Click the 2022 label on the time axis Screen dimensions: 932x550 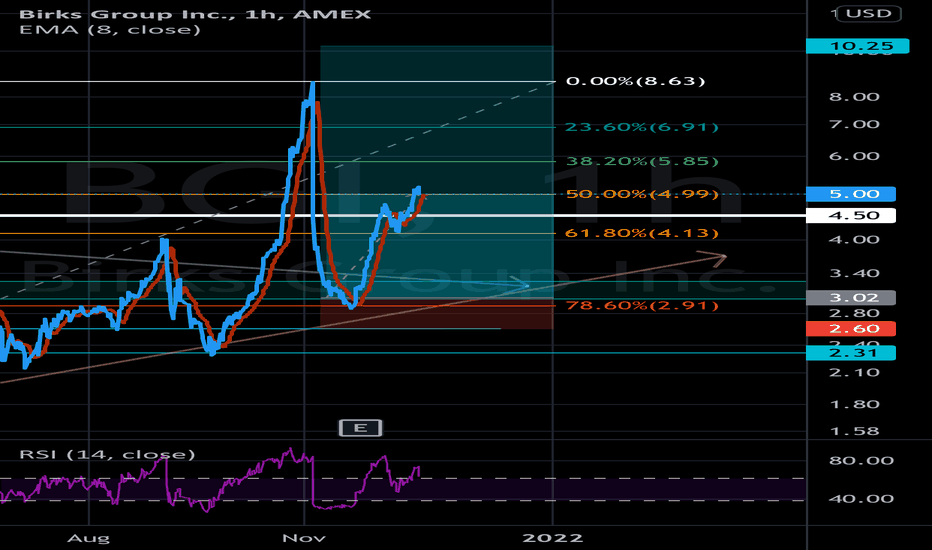click(x=552, y=538)
